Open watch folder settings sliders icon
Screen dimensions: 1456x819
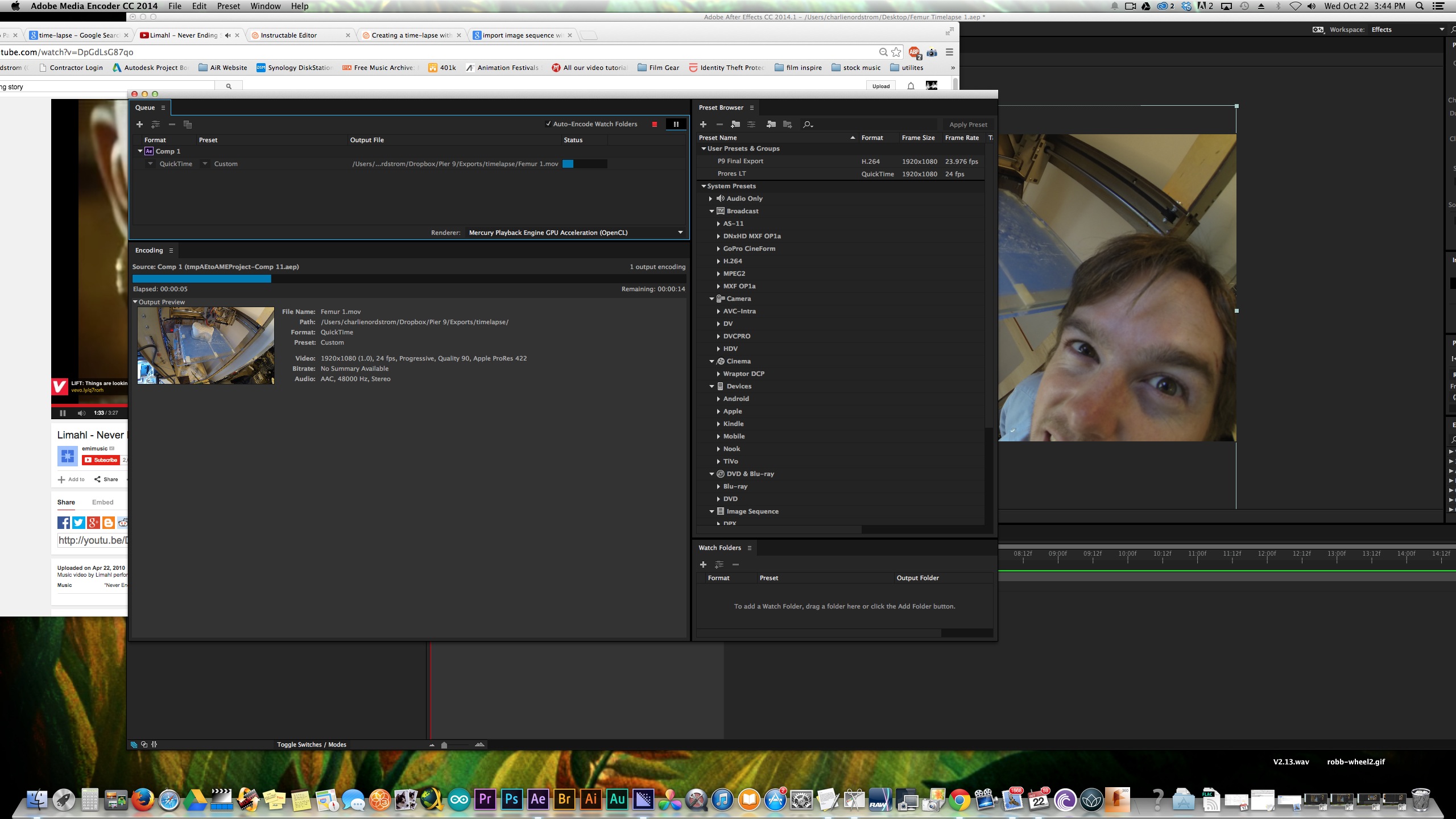click(719, 564)
